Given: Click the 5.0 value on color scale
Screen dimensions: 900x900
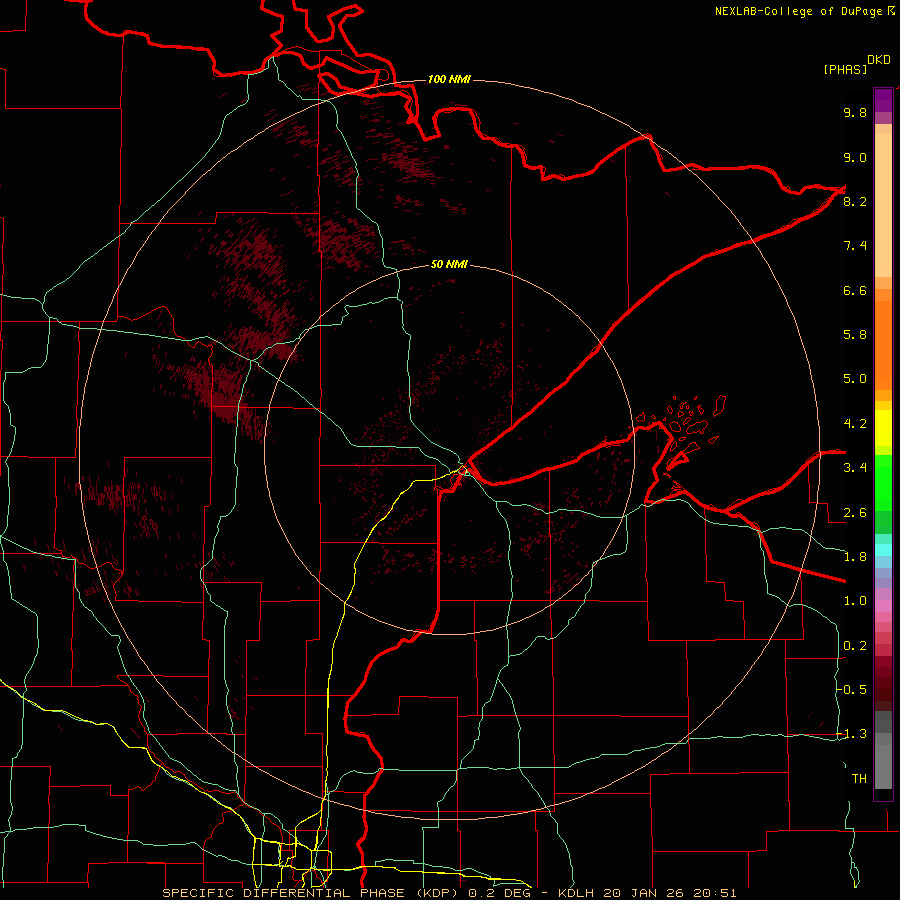Looking at the screenshot, I should [855, 379].
